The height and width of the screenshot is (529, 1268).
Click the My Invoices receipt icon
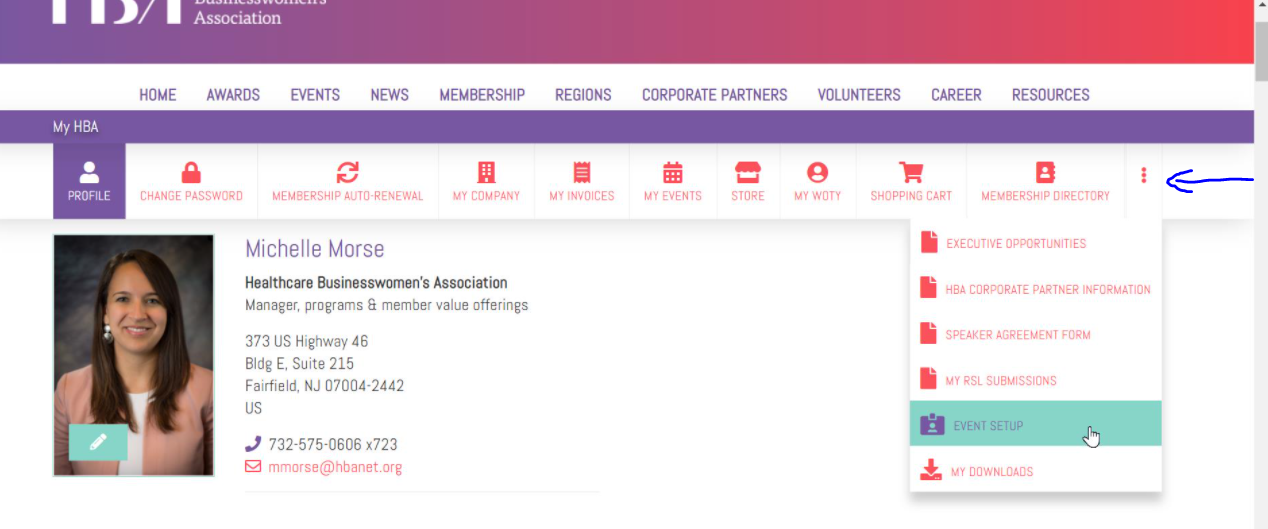tap(582, 172)
